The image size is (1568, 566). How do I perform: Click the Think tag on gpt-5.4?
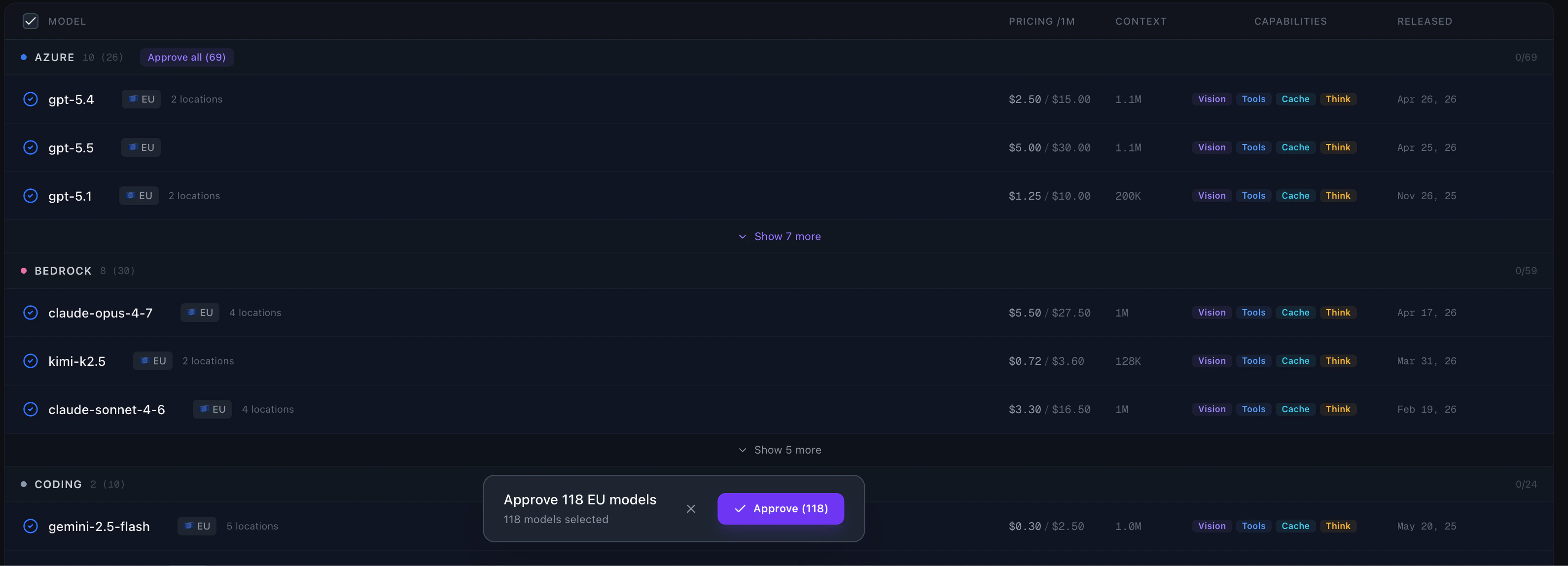tap(1338, 99)
